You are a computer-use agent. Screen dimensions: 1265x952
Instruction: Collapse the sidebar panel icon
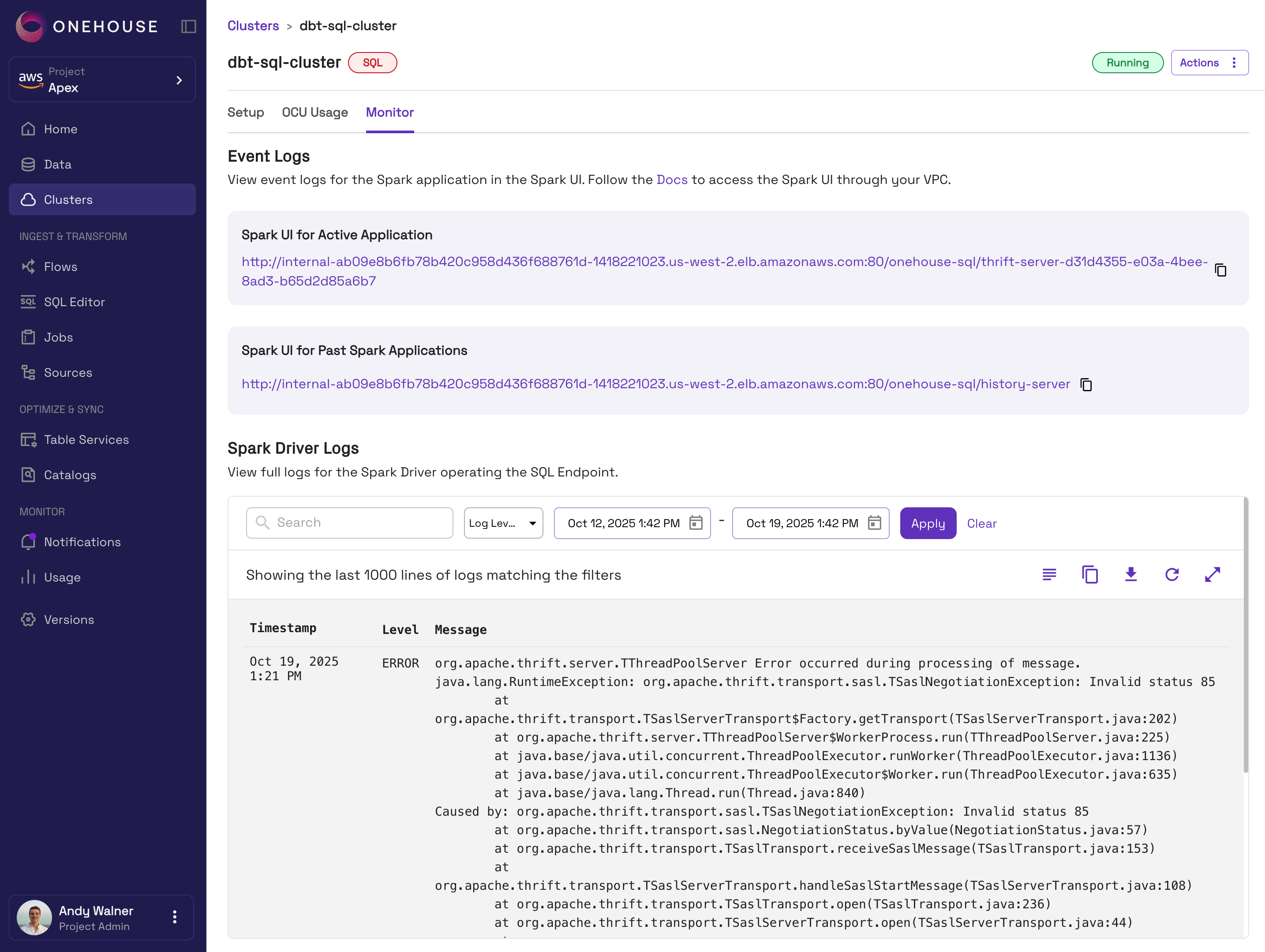pyautogui.click(x=188, y=26)
